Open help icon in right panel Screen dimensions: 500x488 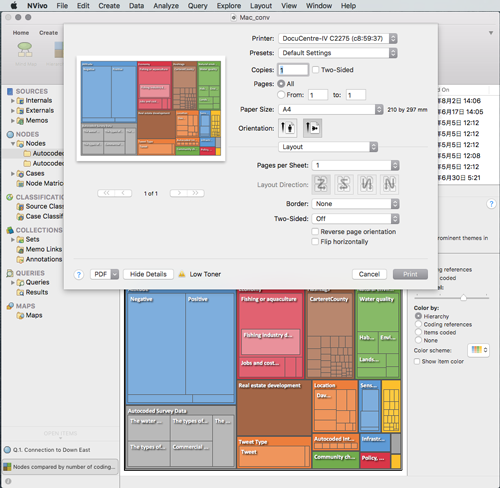[491, 204]
